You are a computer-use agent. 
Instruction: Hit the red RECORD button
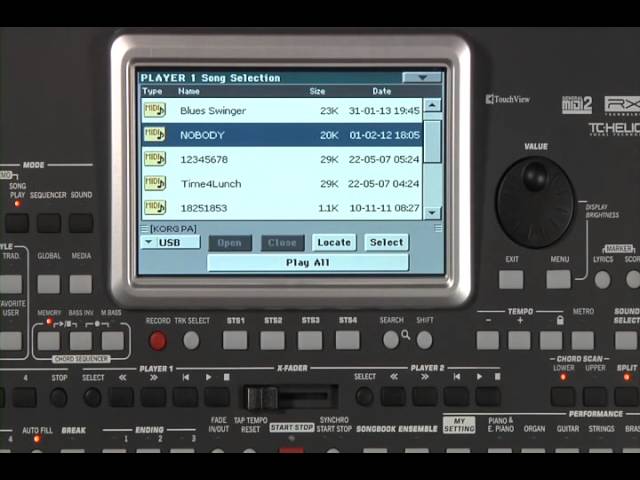(158, 340)
